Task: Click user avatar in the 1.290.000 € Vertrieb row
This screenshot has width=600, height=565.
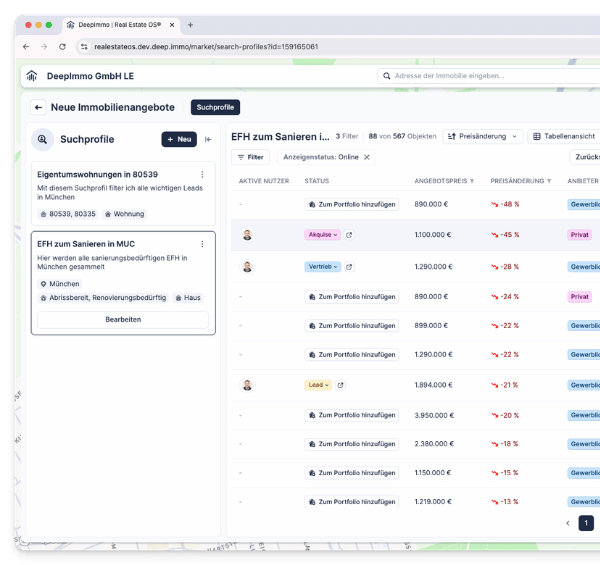Action: [x=248, y=267]
